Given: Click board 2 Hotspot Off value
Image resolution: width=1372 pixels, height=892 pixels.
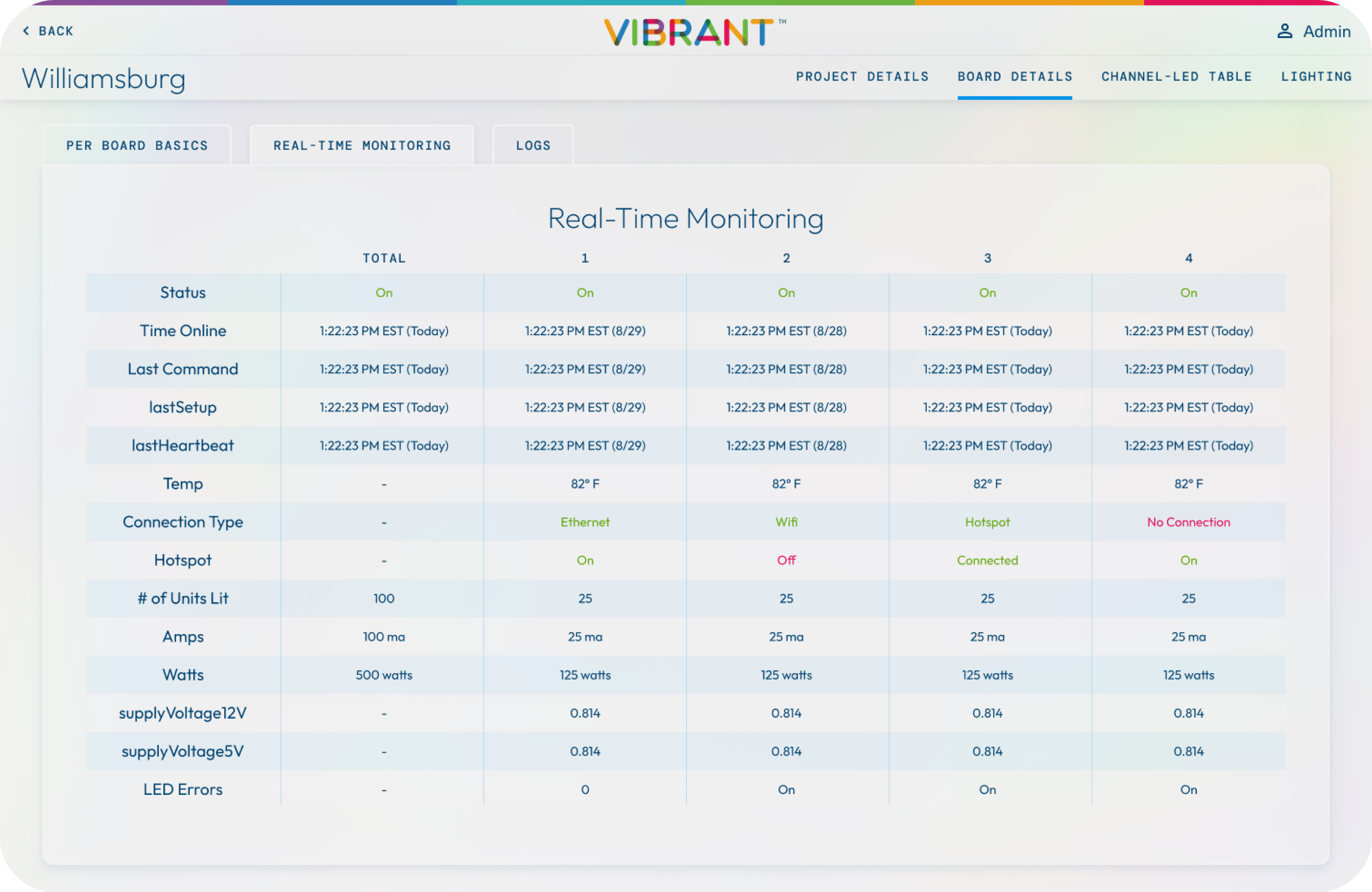Looking at the screenshot, I should click(x=786, y=560).
